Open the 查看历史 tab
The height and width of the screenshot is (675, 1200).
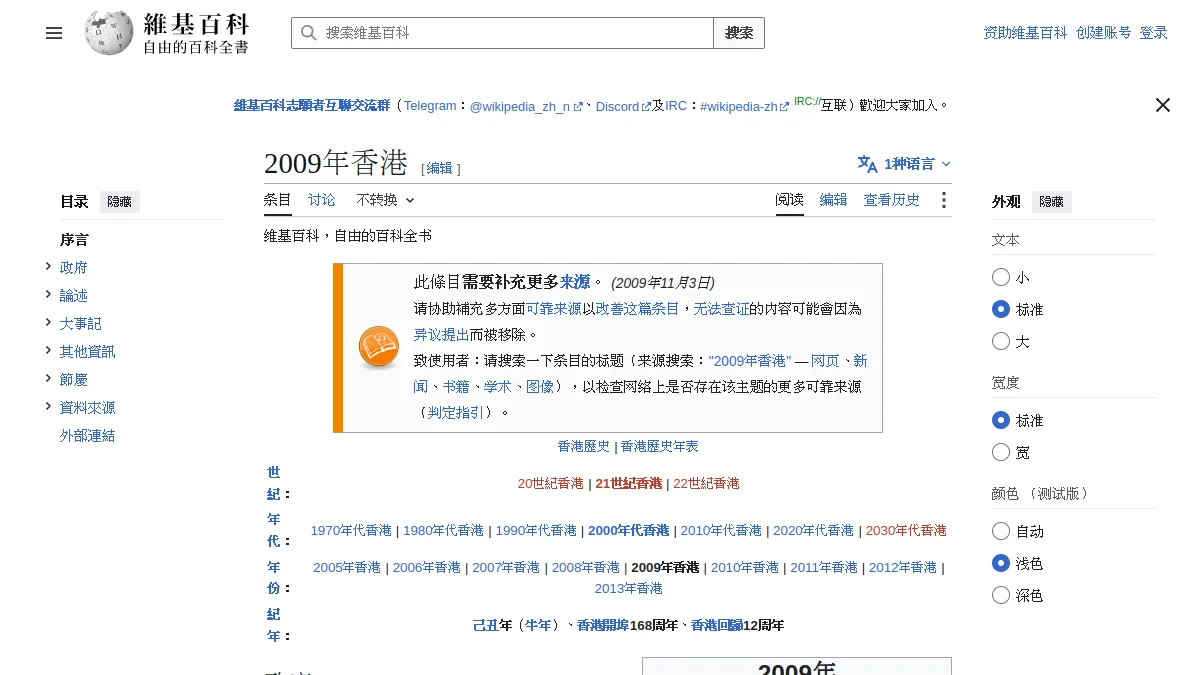pos(892,200)
